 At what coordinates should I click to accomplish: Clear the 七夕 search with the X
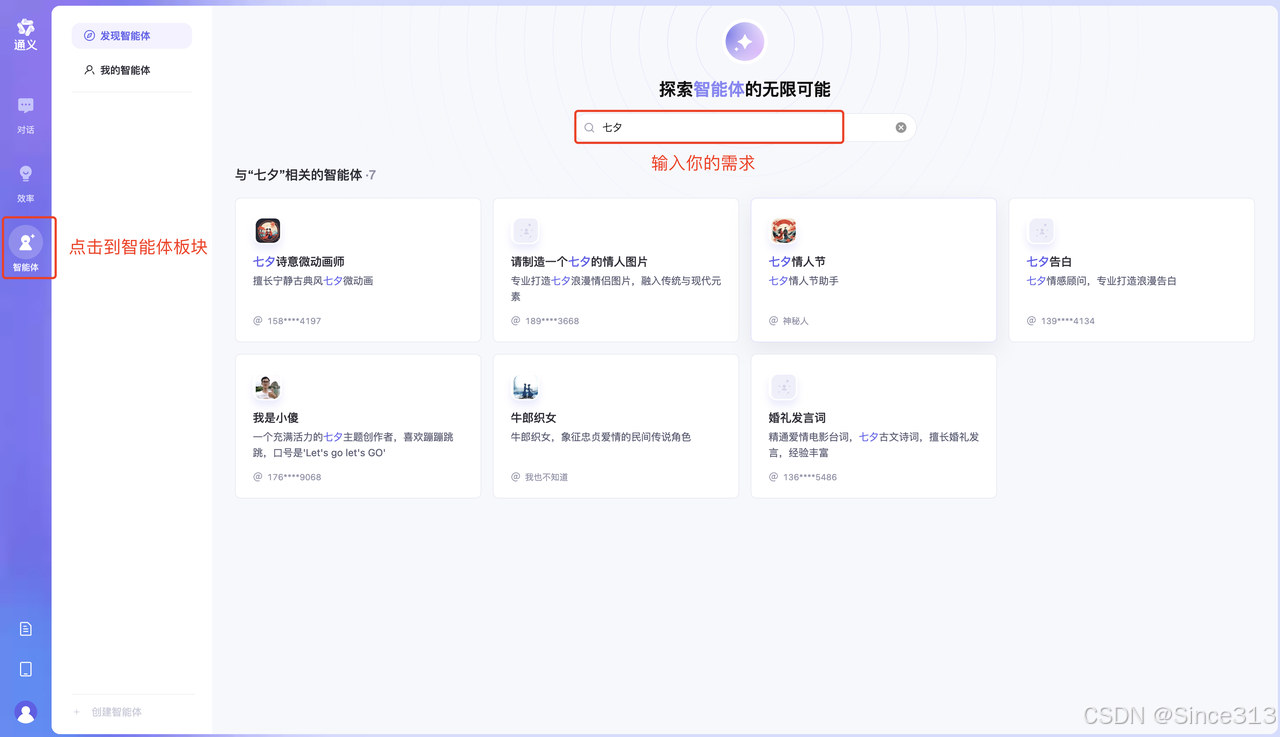click(900, 126)
